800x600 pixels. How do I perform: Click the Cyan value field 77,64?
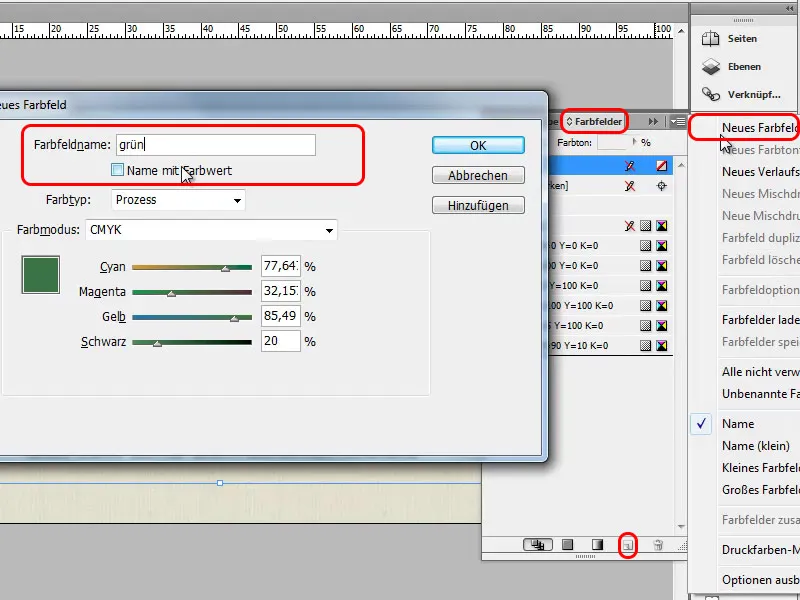coord(281,266)
